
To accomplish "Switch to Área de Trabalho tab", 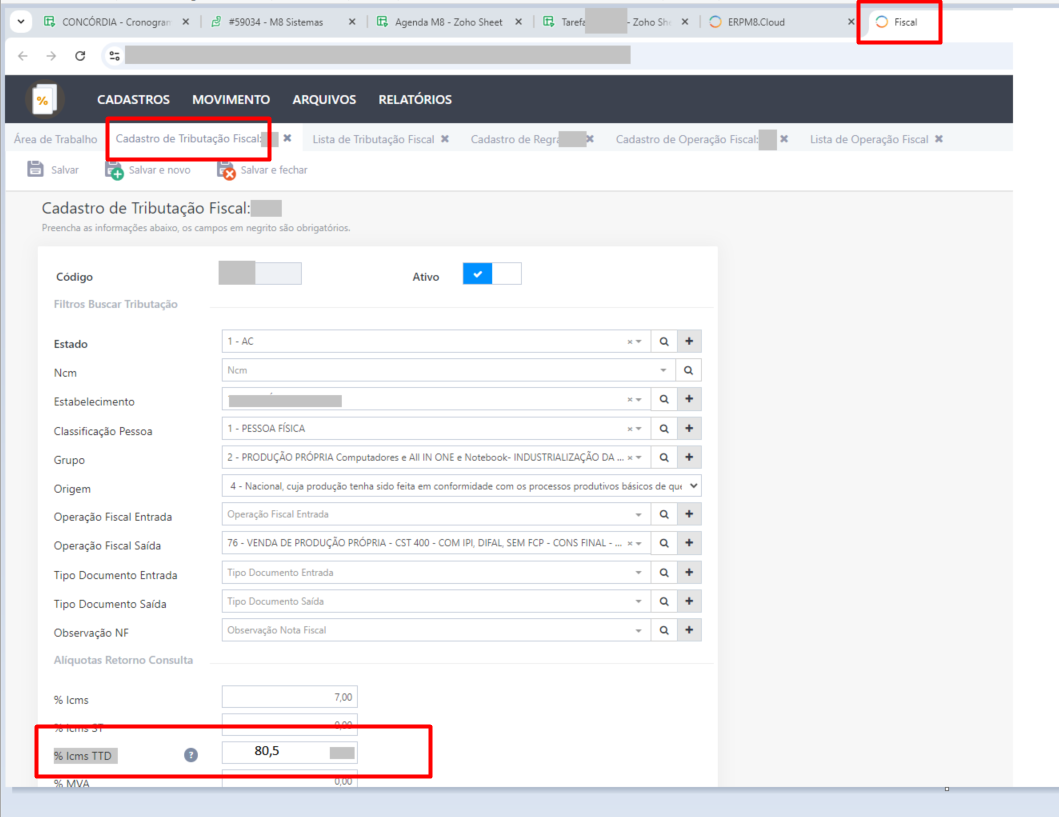I will (x=55, y=139).
